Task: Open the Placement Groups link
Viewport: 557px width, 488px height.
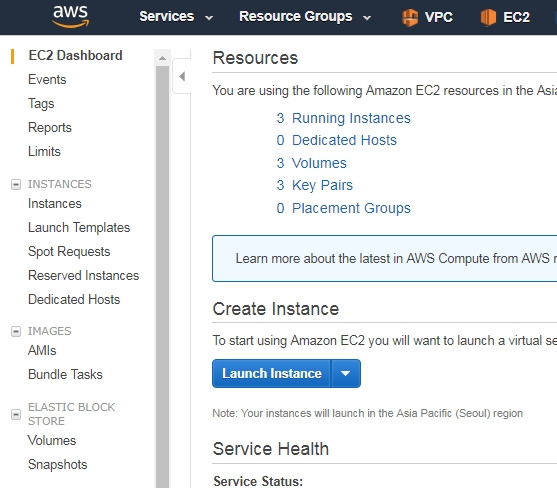Action: 351,208
